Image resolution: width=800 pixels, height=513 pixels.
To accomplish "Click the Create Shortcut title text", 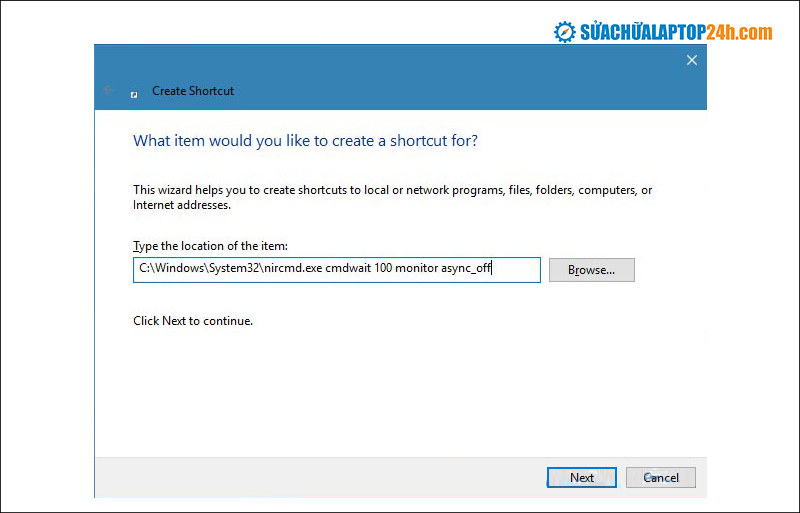I will (x=193, y=91).
